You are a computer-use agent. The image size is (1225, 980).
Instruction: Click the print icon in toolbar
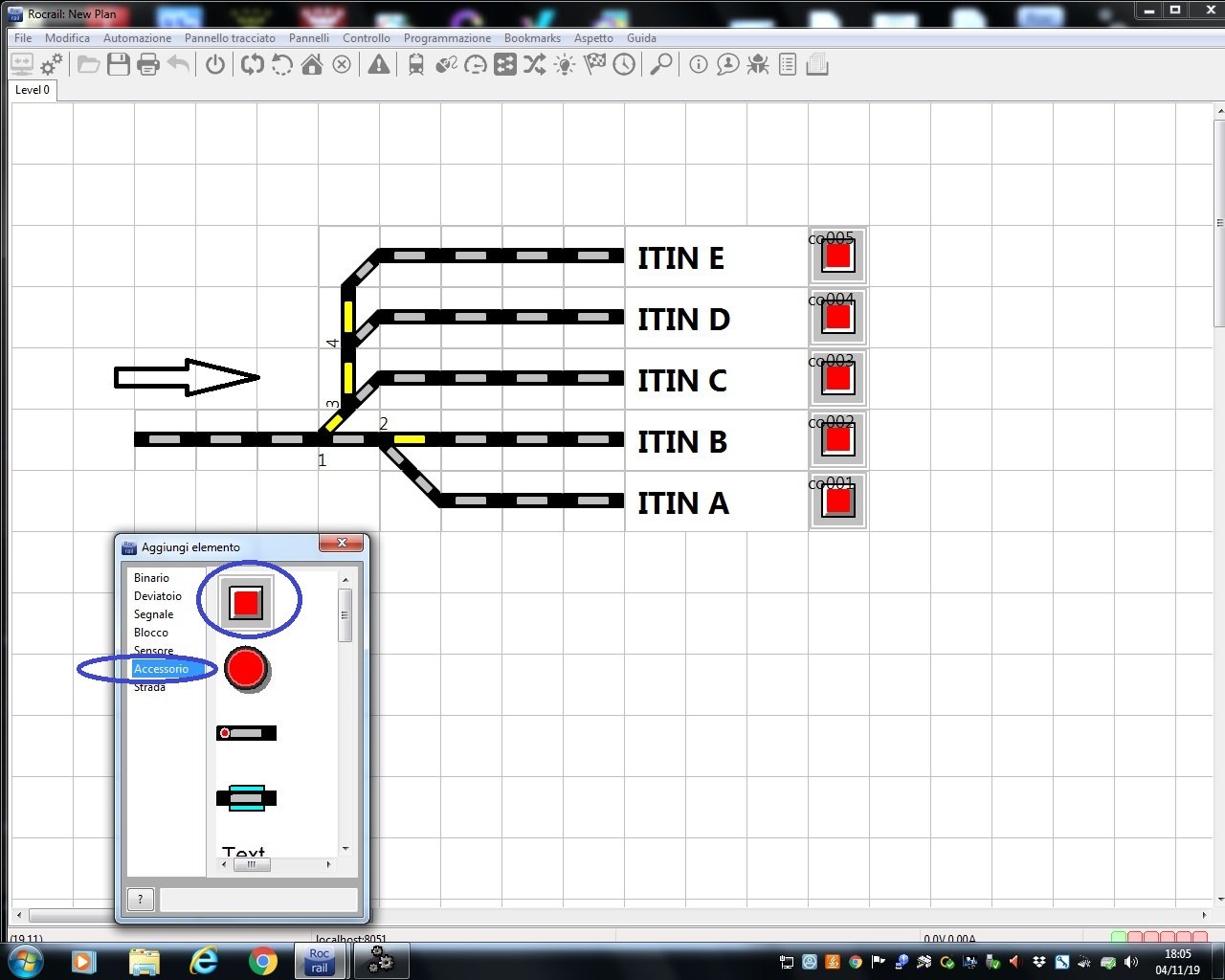148,65
